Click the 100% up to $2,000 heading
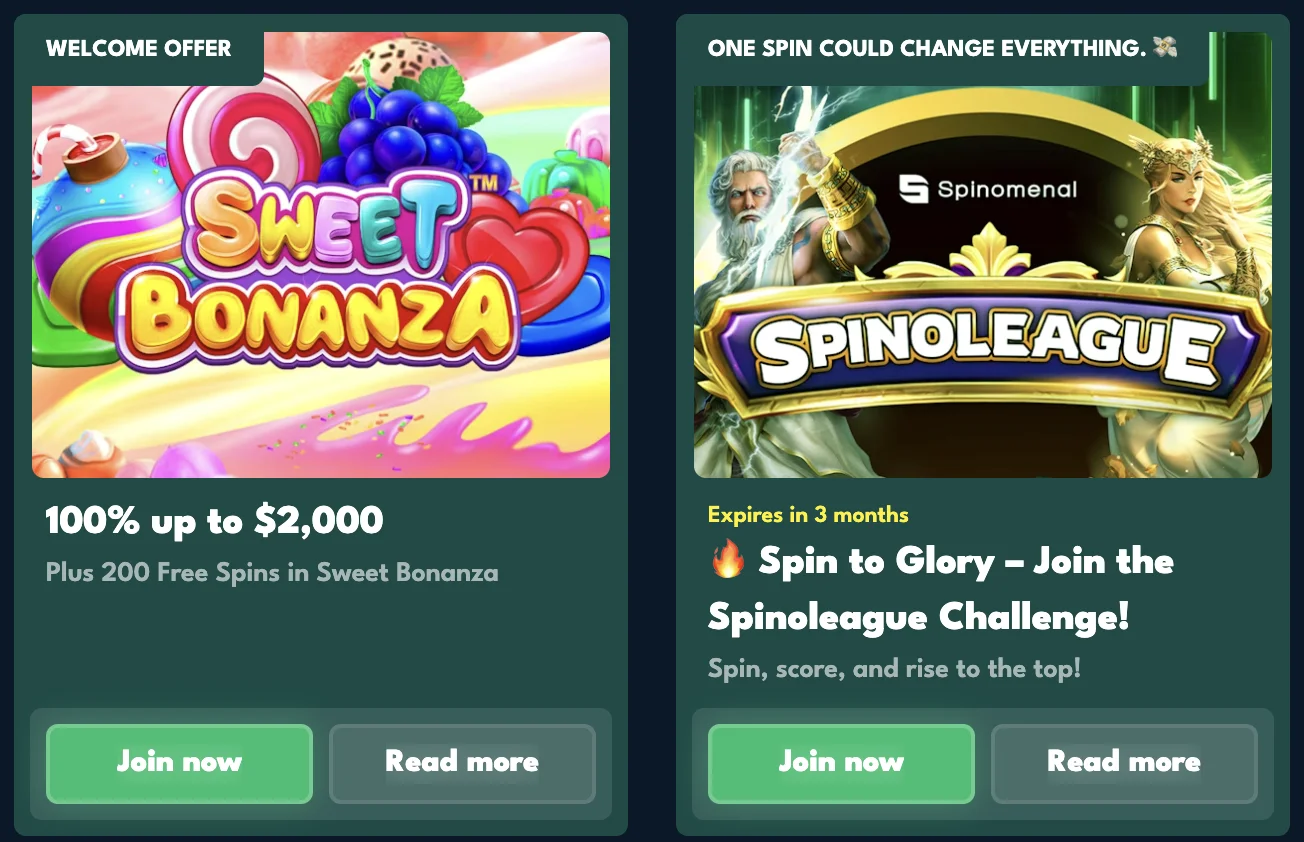This screenshot has height=842, width=1304. (212, 520)
